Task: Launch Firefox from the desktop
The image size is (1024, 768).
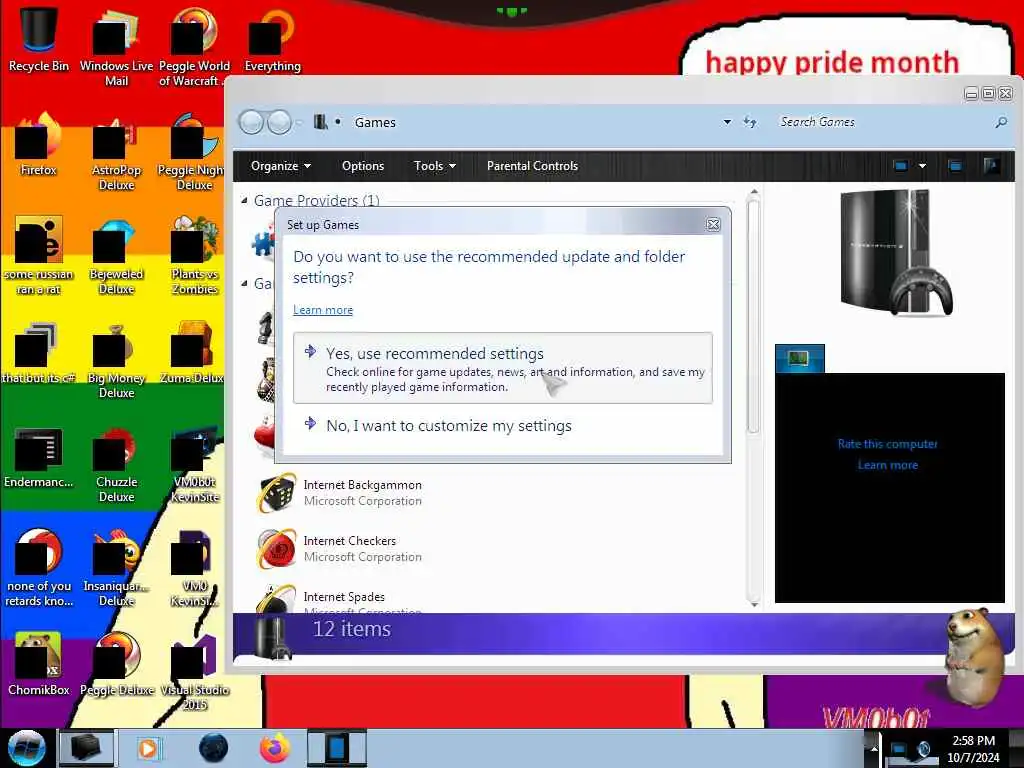Action: (x=38, y=144)
